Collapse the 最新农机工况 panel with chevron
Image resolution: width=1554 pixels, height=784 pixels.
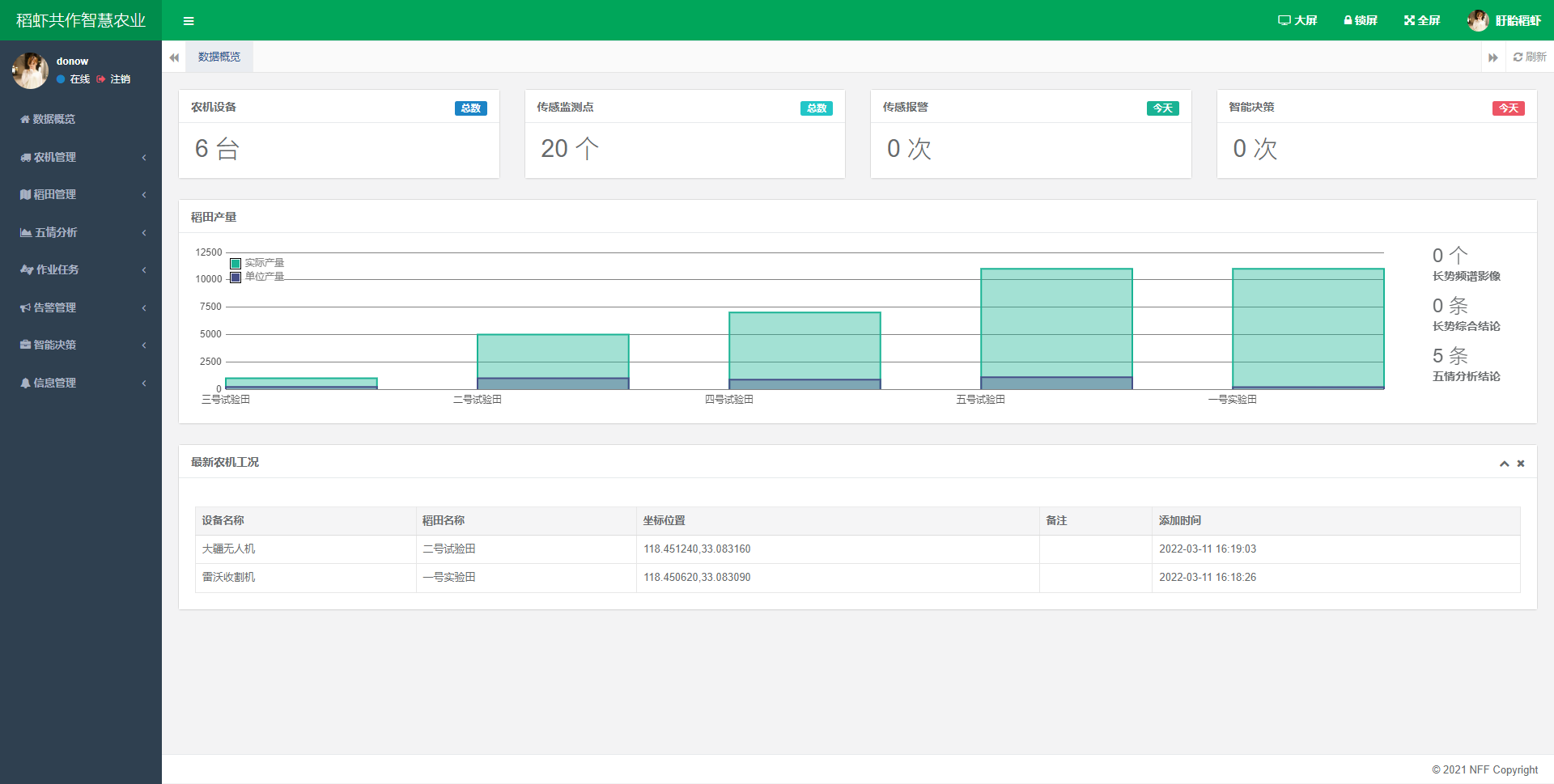tap(1504, 464)
